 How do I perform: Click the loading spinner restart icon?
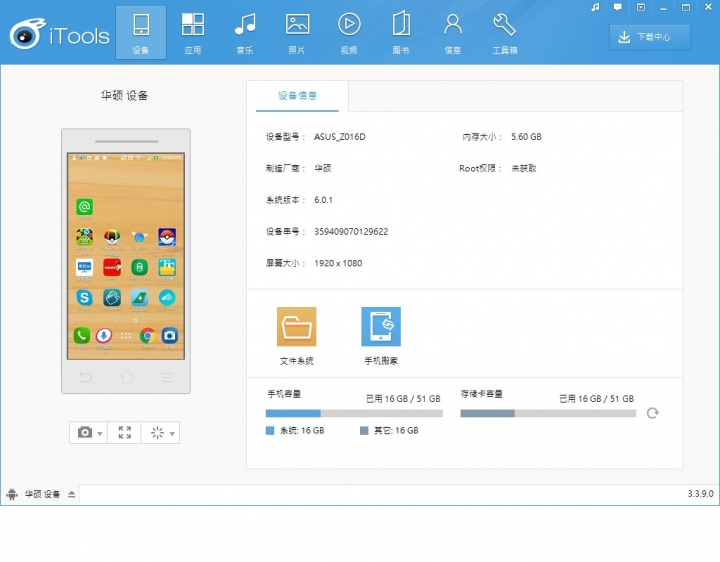(x=157, y=433)
